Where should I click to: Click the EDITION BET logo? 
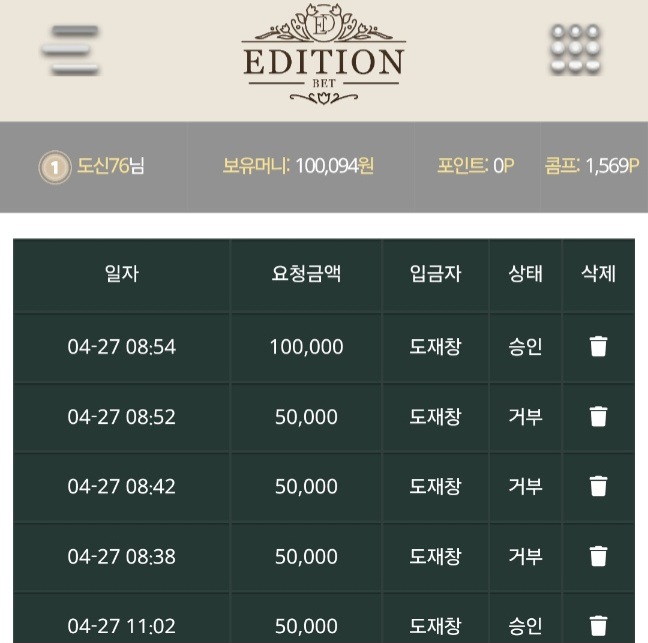coord(324,54)
